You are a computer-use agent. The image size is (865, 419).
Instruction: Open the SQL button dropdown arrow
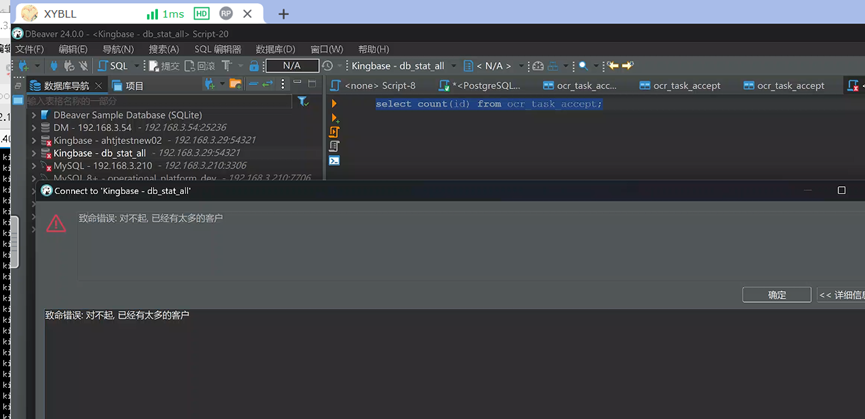pyautogui.click(x=137, y=66)
